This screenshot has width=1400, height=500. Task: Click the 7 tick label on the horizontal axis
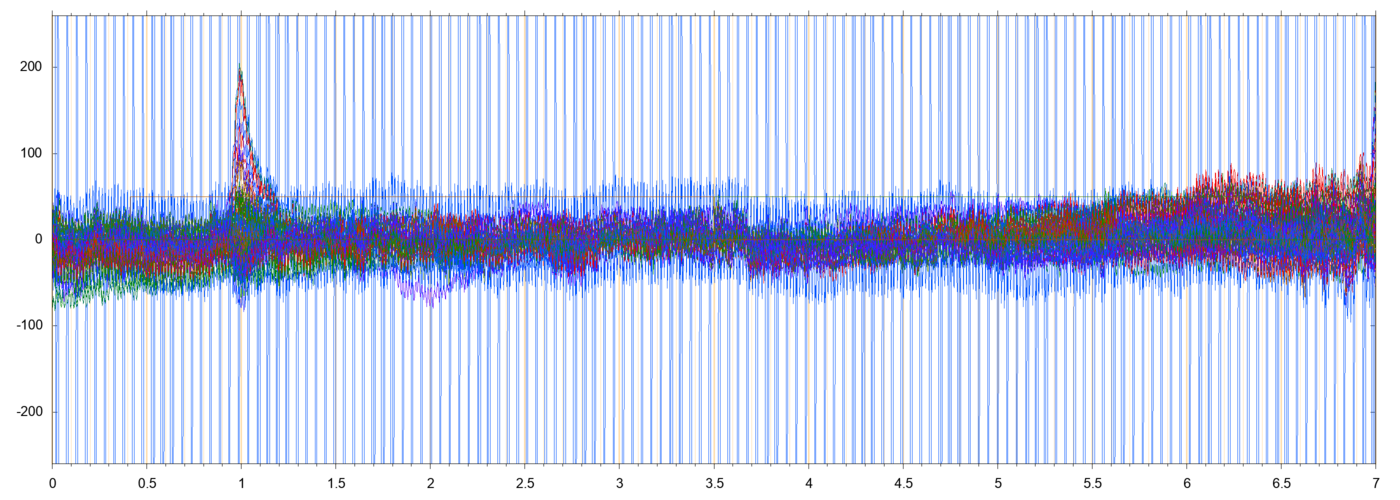pos(1376,482)
